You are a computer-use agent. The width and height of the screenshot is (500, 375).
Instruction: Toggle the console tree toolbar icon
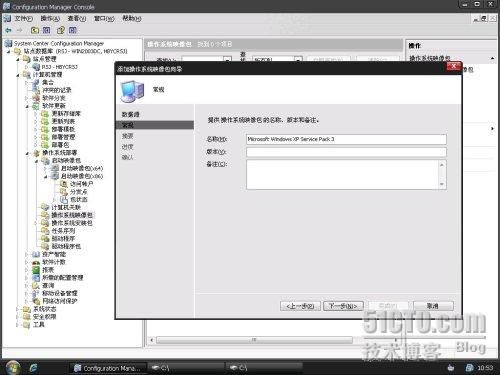click(46, 30)
